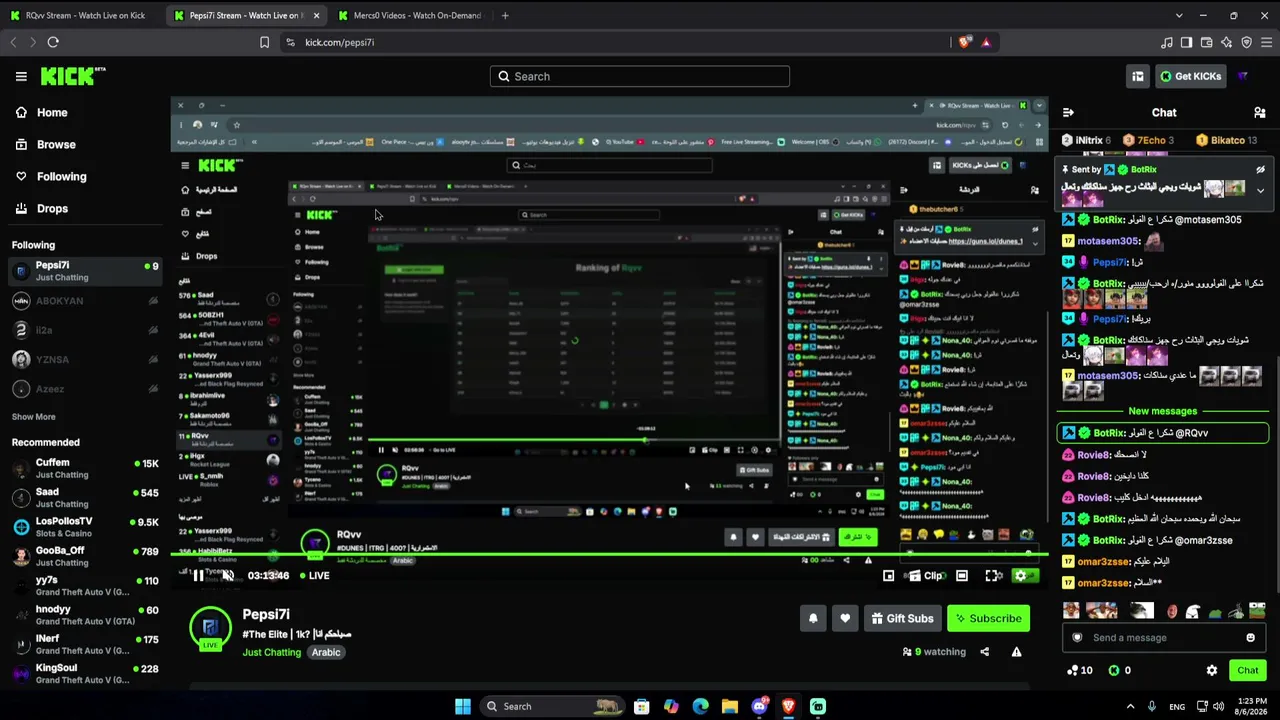The image size is (1280, 720).
Task: Click the Kick search box
Action: (x=640, y=76)
